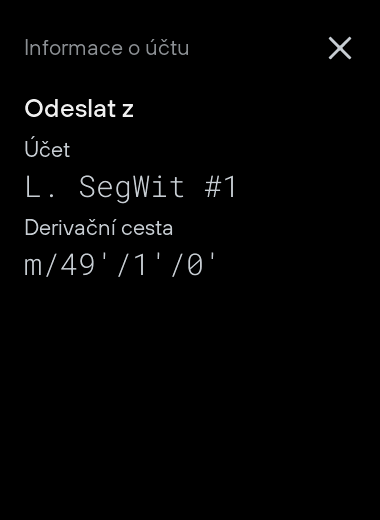Tap the X icon at top right
This screenshot has height=520, width=380.
[x=340, y=48]
